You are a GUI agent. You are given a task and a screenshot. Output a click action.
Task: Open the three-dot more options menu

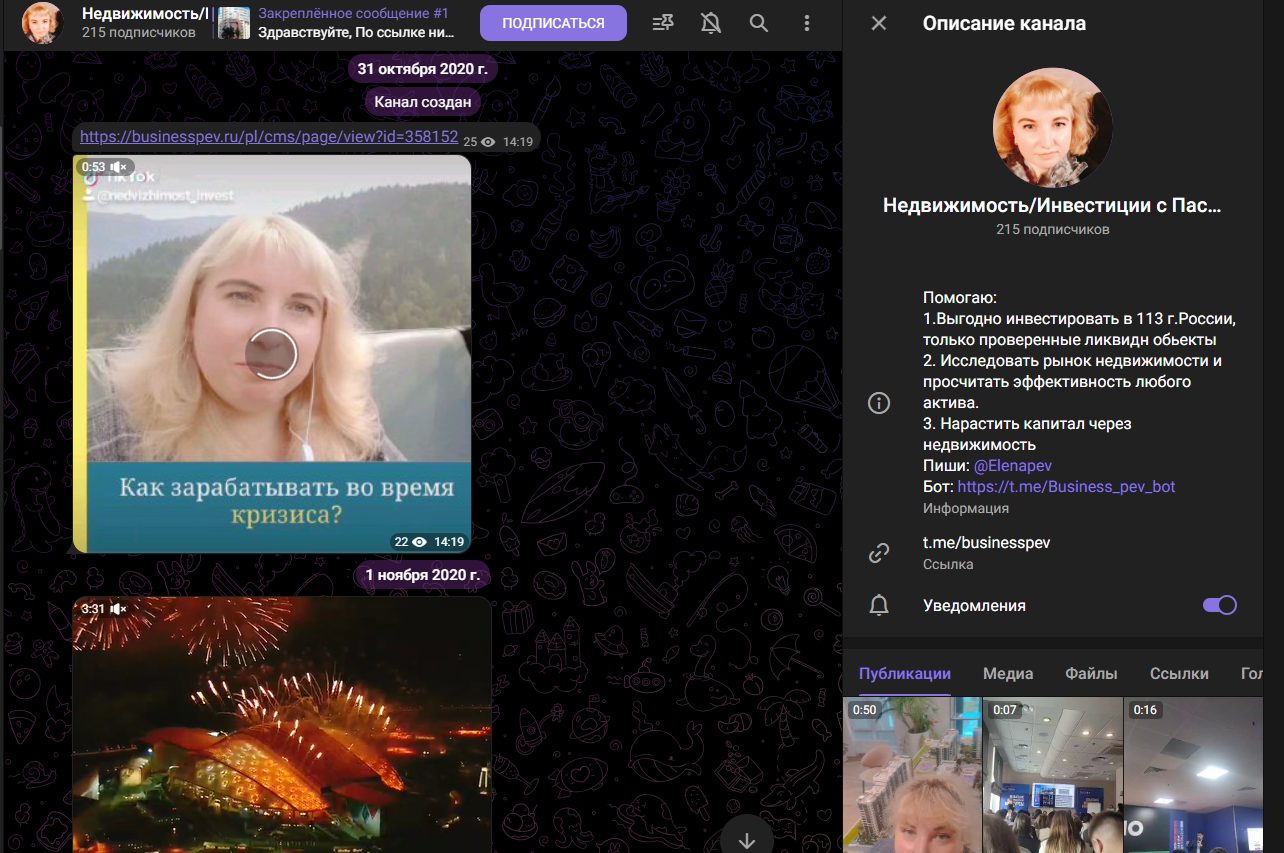807,23
